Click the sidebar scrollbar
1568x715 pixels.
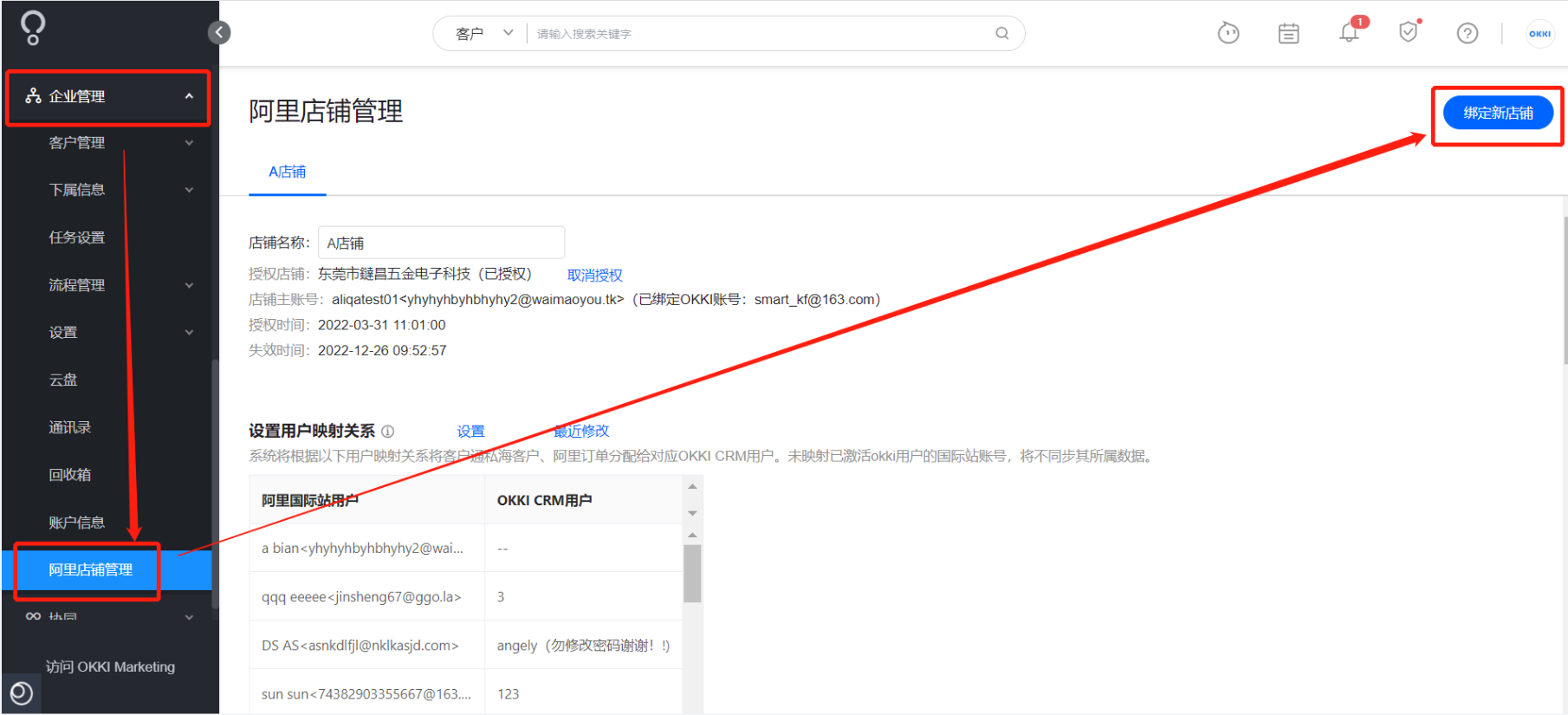tap(215, 484)
